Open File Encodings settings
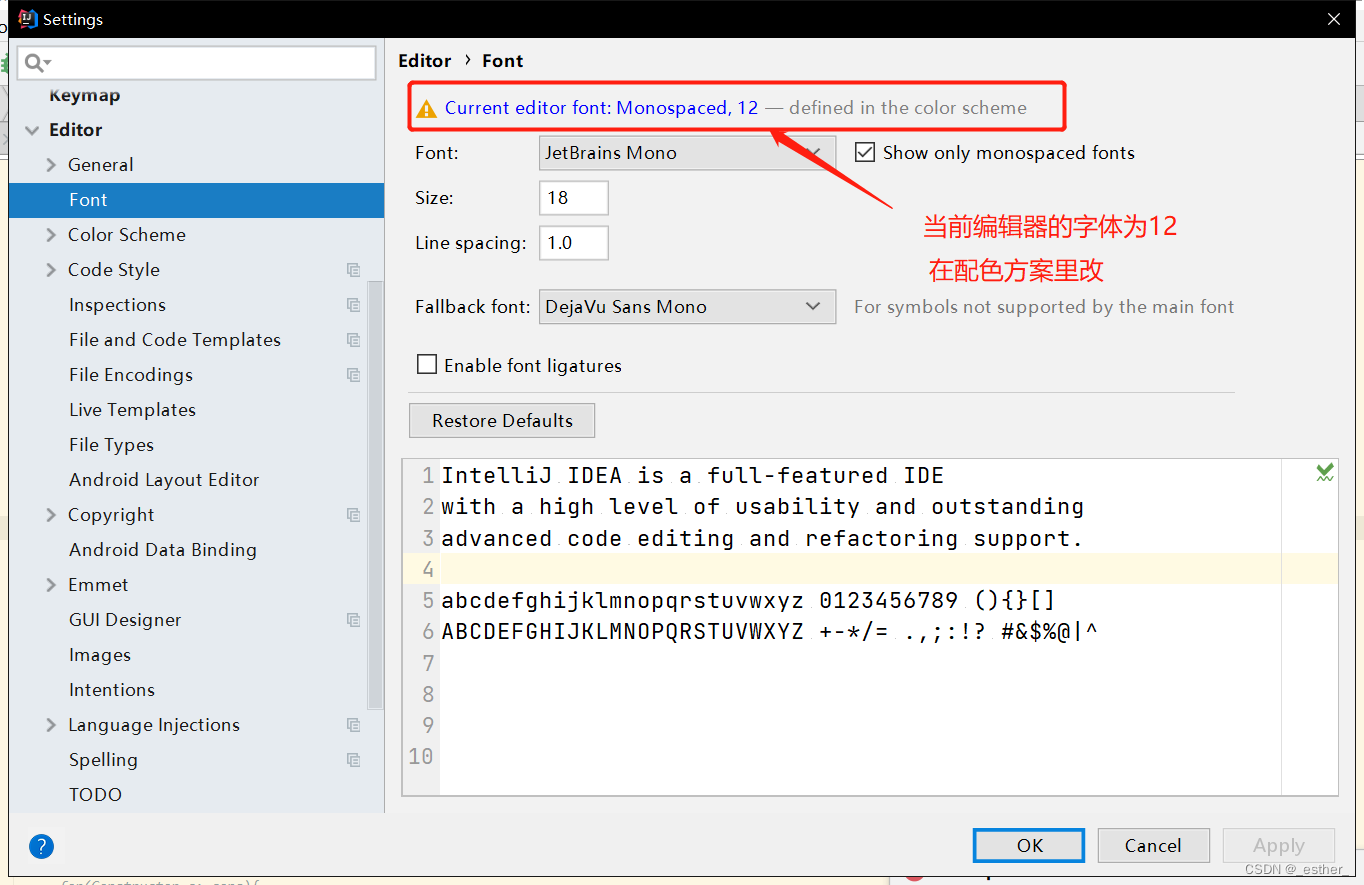The image size is (1364, 885). tap(131, 375)
